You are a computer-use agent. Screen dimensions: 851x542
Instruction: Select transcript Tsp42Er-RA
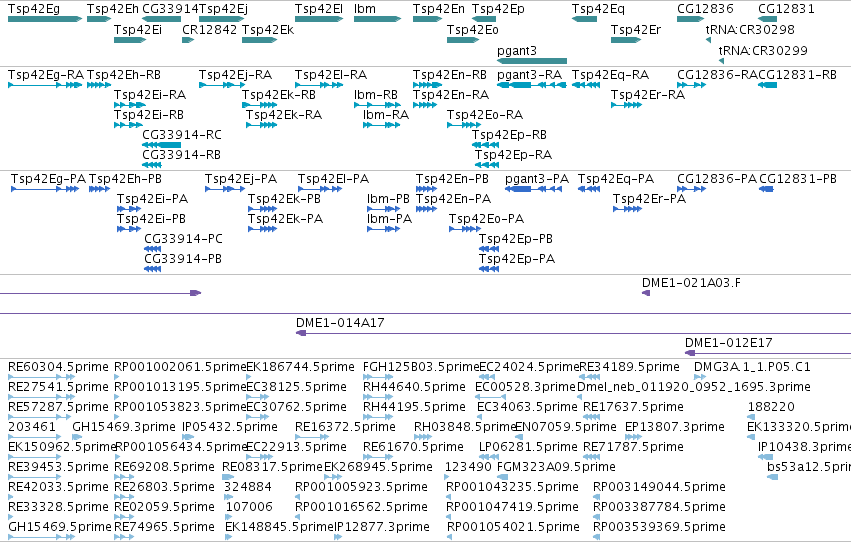click(x=648, y=94)
